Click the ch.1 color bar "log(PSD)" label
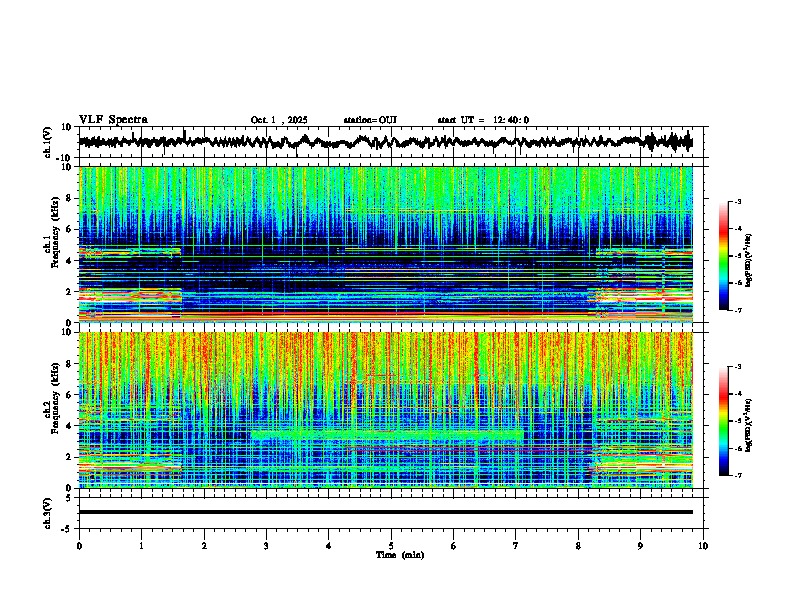The image size is (792, 612). [x=749, y=260]
